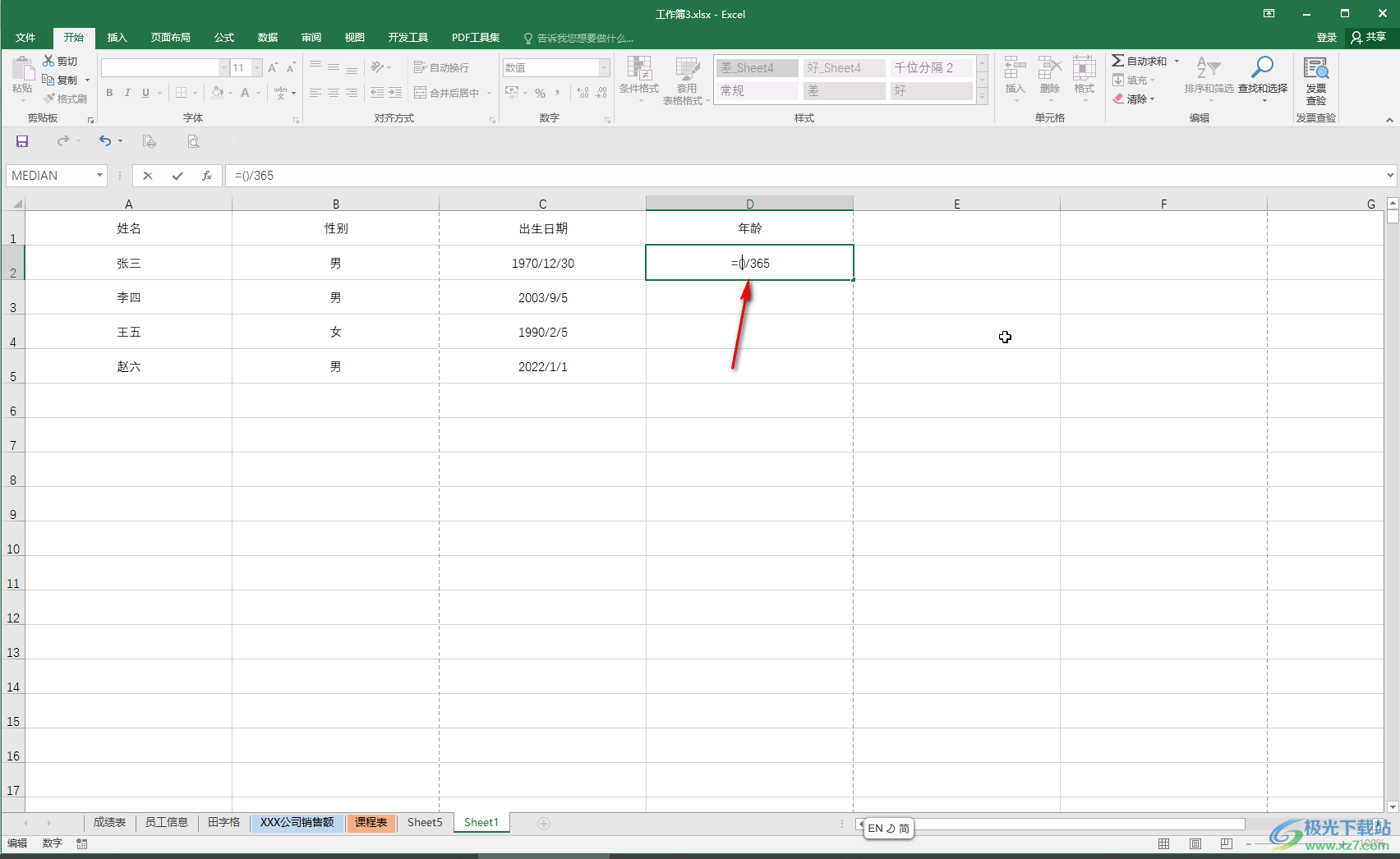Viewport: 1400px width, 859px height.
Task: Click the Paste icon in clipboard group
Action: tap(22, 68)
